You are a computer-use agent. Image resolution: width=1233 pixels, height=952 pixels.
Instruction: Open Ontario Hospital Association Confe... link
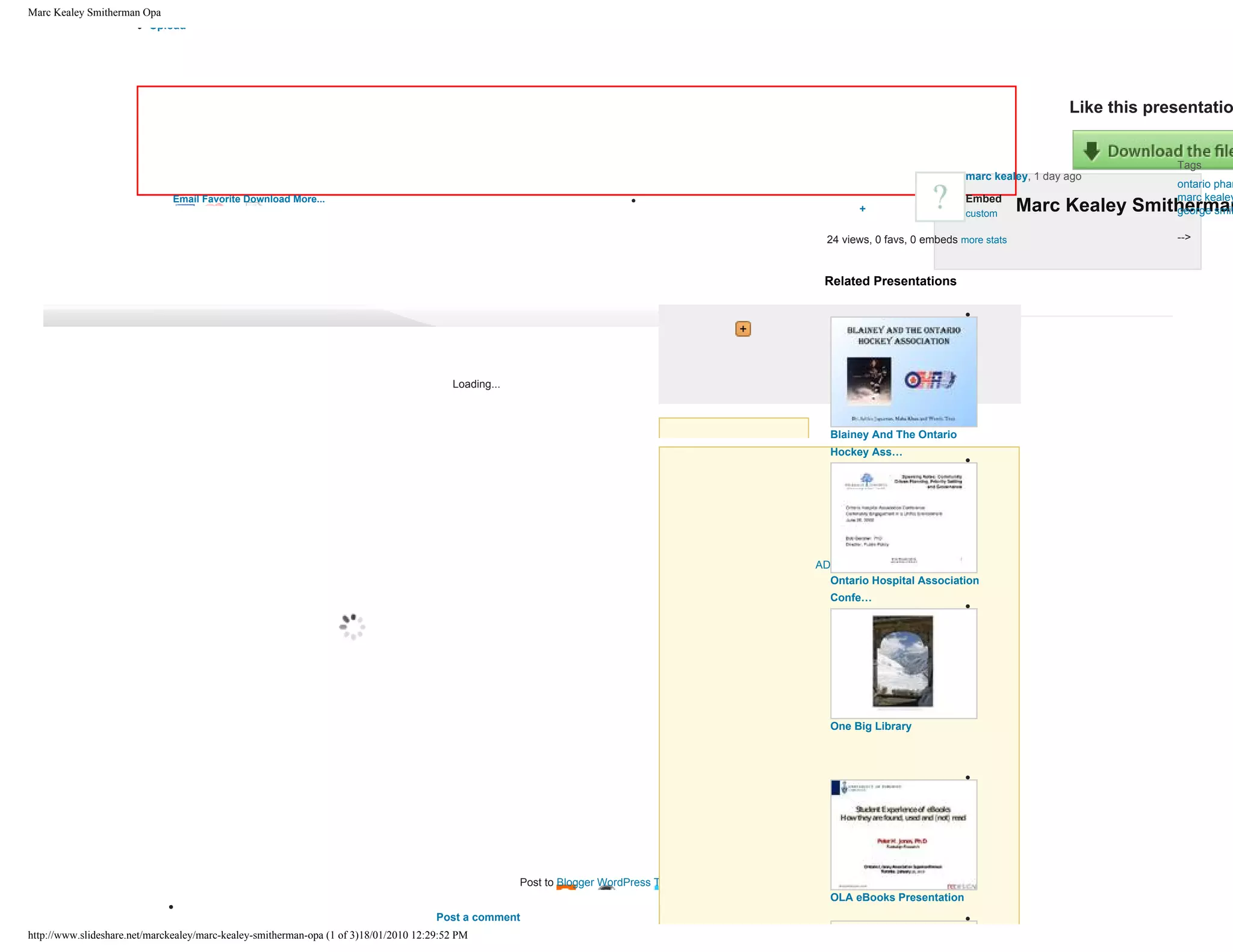pos(904,581)
